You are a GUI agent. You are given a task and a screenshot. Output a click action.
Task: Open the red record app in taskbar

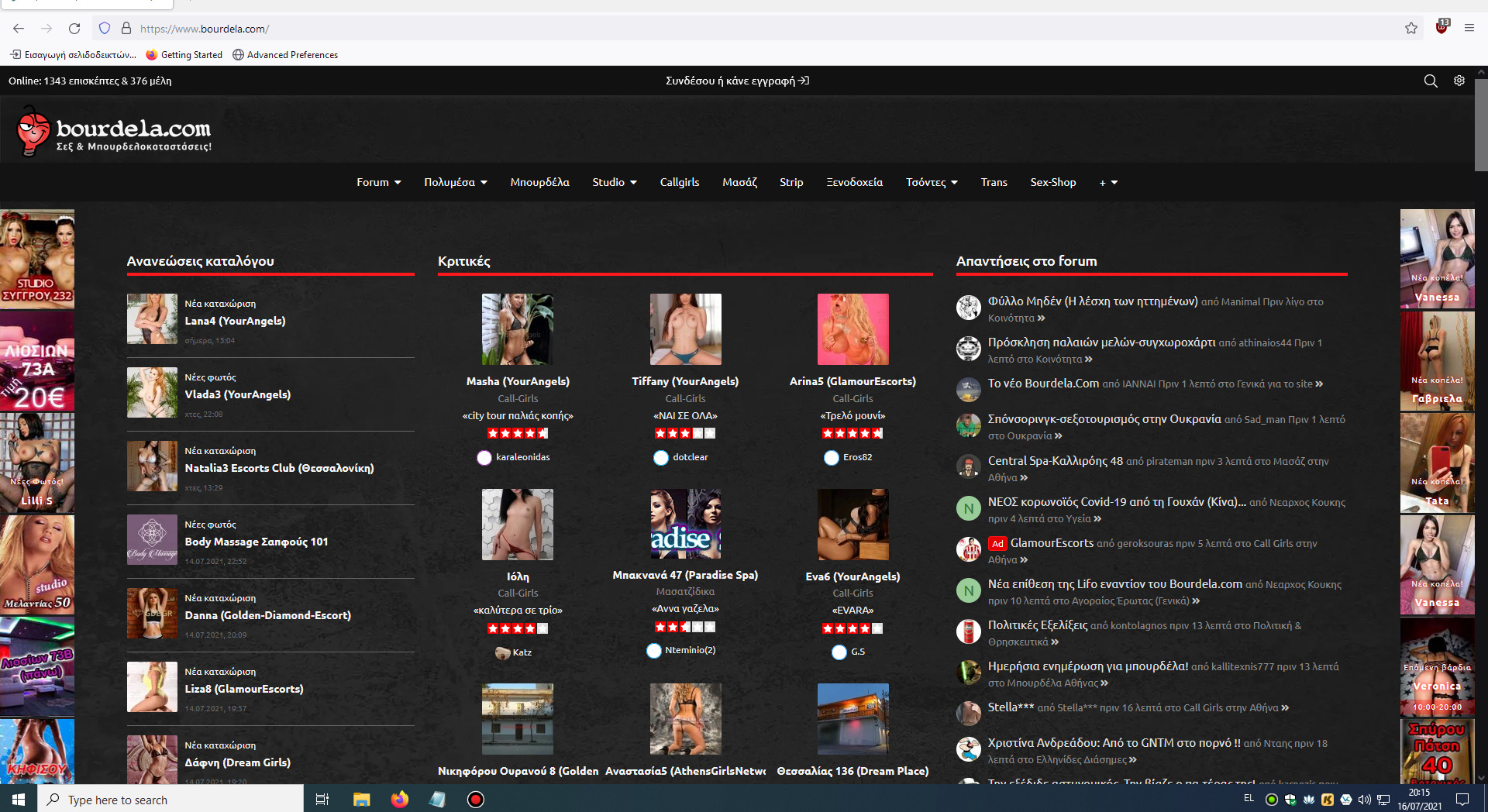[x=476, y=799]
